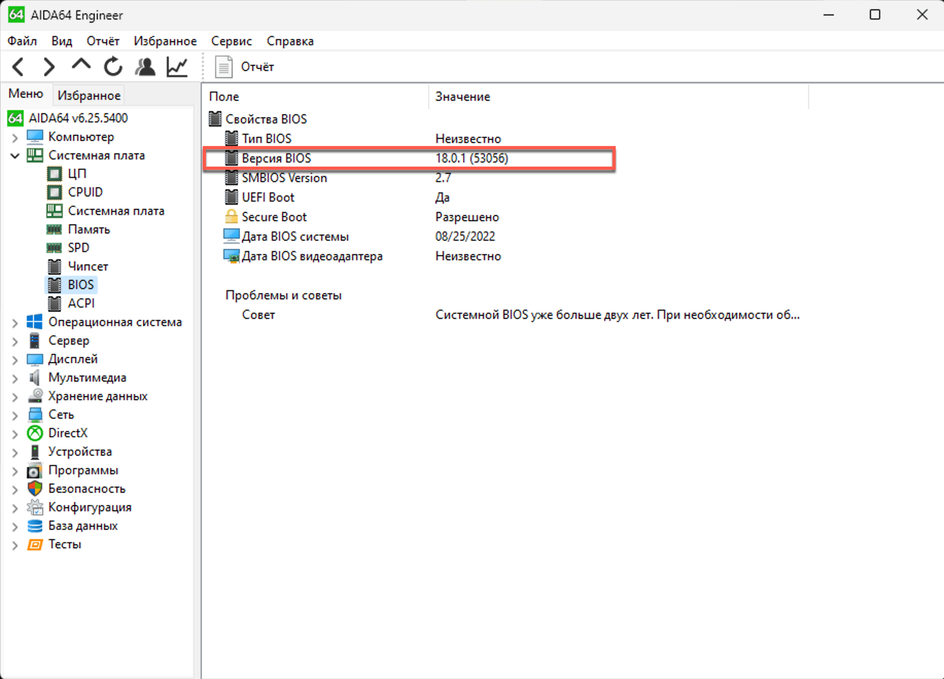This screenshot has width=944, height=679.
Task: Select the BIOS tree item
Action: coord(81,285)
